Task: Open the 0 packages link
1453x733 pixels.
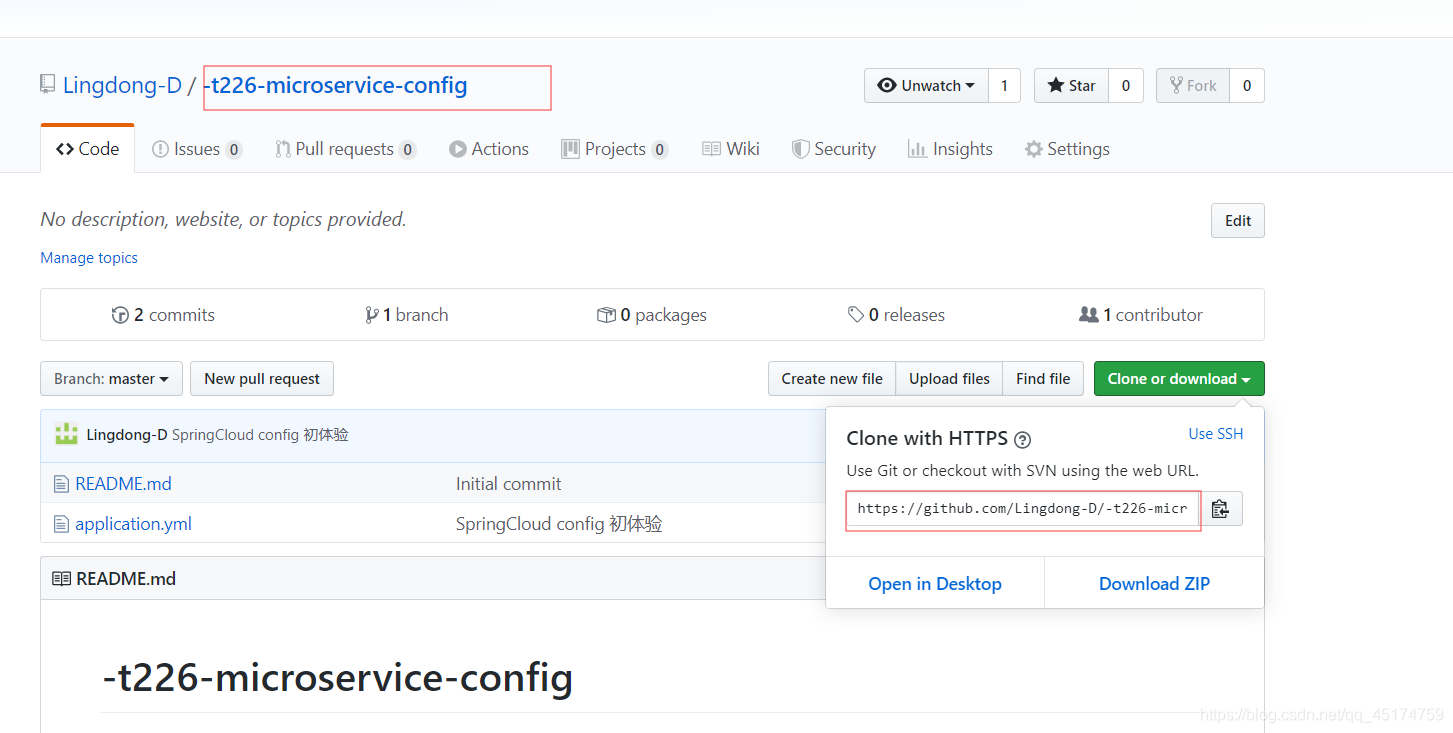Action: (652, 315)
